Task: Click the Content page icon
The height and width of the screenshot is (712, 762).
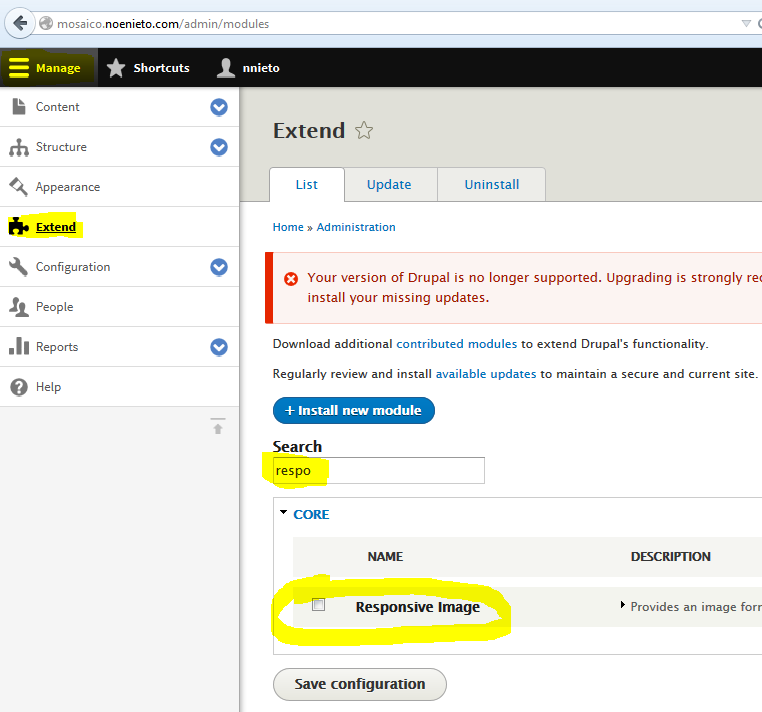Action: 18,106
